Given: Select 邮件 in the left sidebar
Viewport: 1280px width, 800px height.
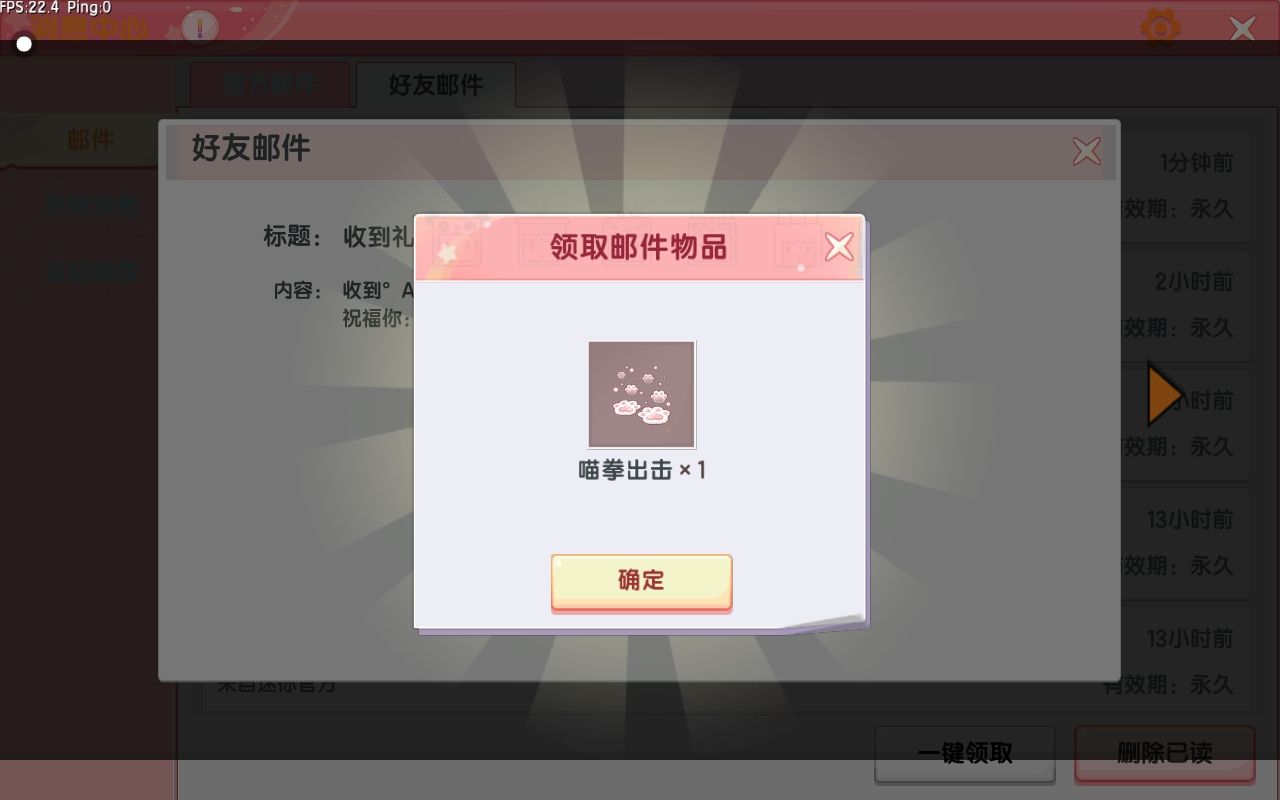Looking at the screenshot, I should (x=90, y=140).
